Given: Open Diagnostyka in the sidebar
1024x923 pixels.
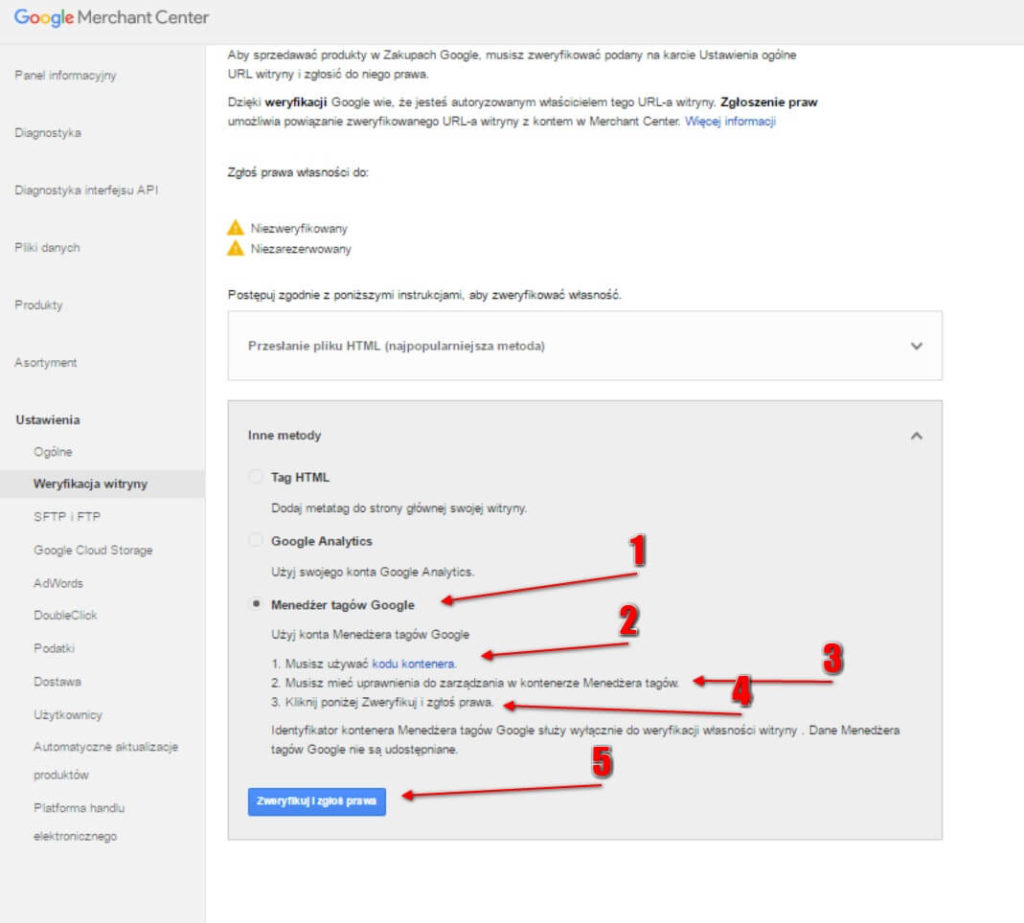Looking at the screenshot, I should pos(48,133).
